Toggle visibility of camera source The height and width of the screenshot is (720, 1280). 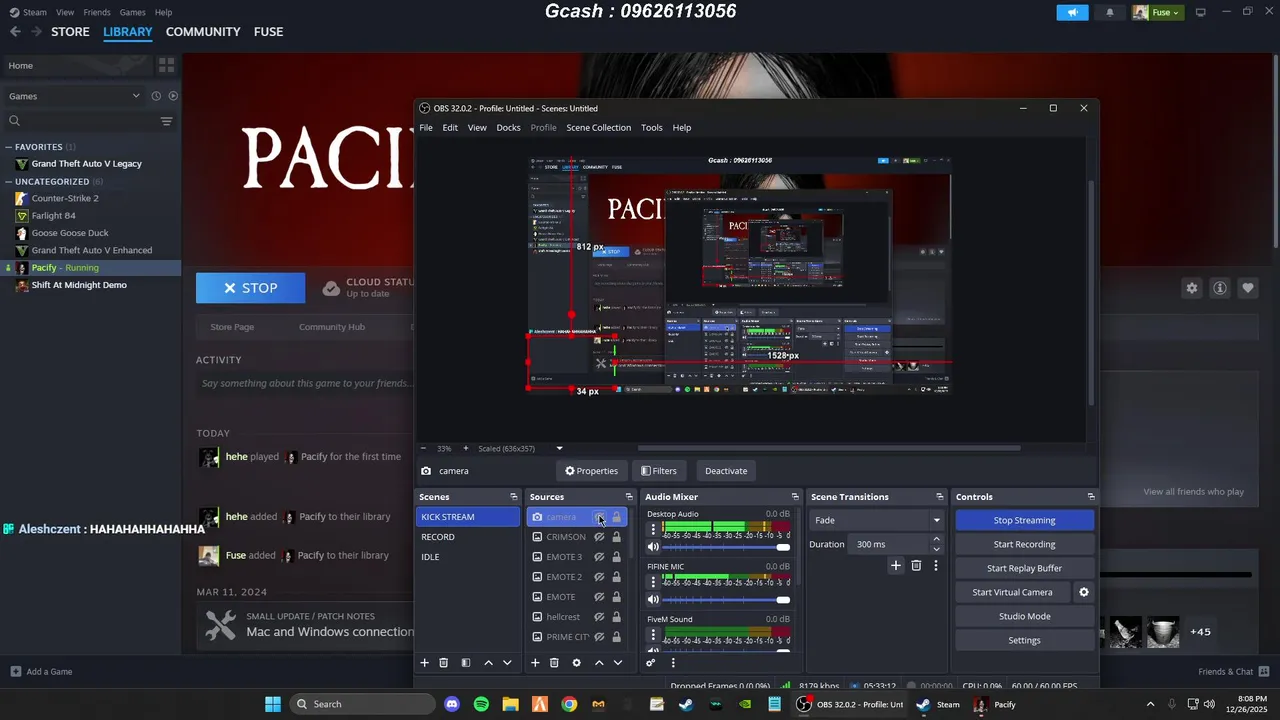pos(599,517)
